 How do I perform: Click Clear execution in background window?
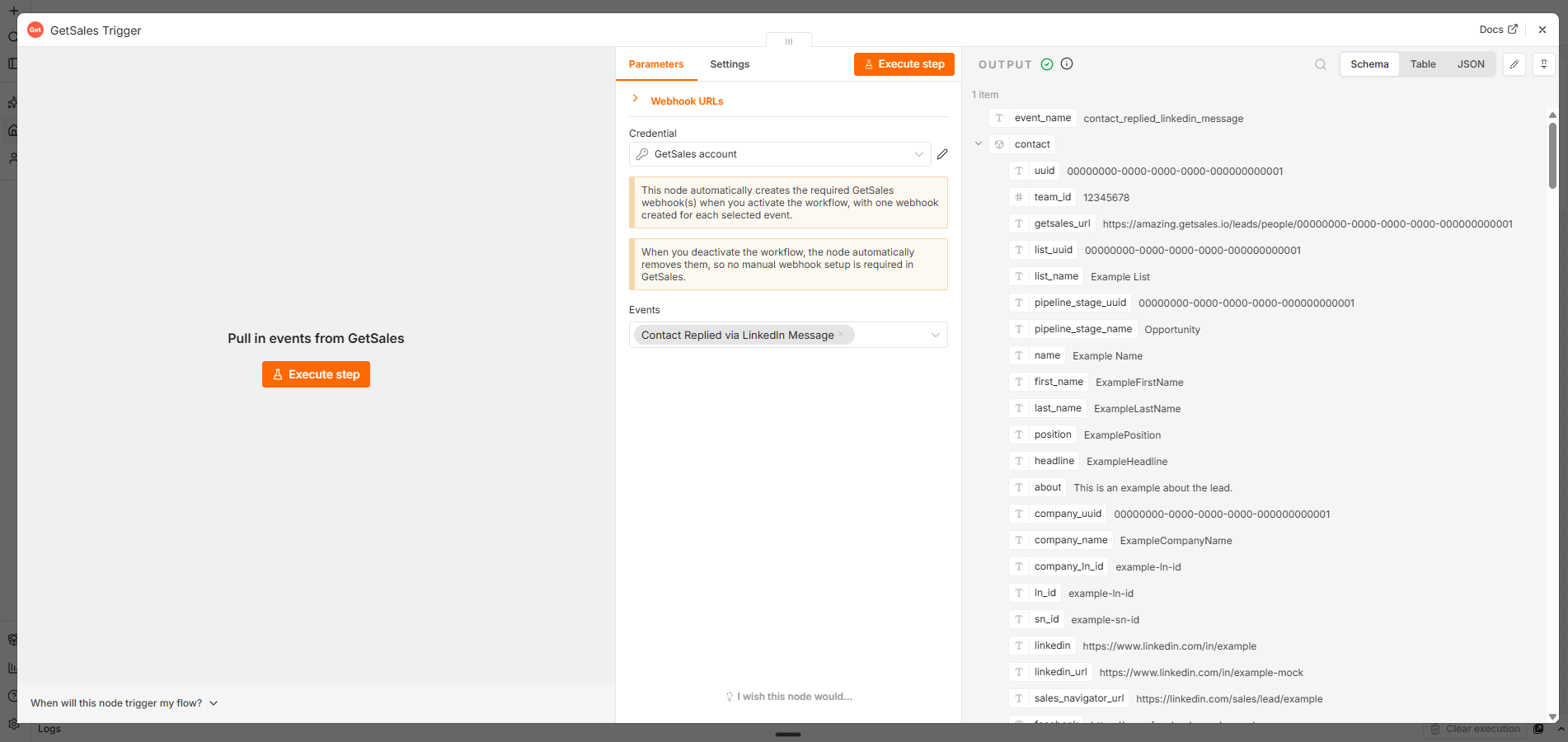(1476, 729)
